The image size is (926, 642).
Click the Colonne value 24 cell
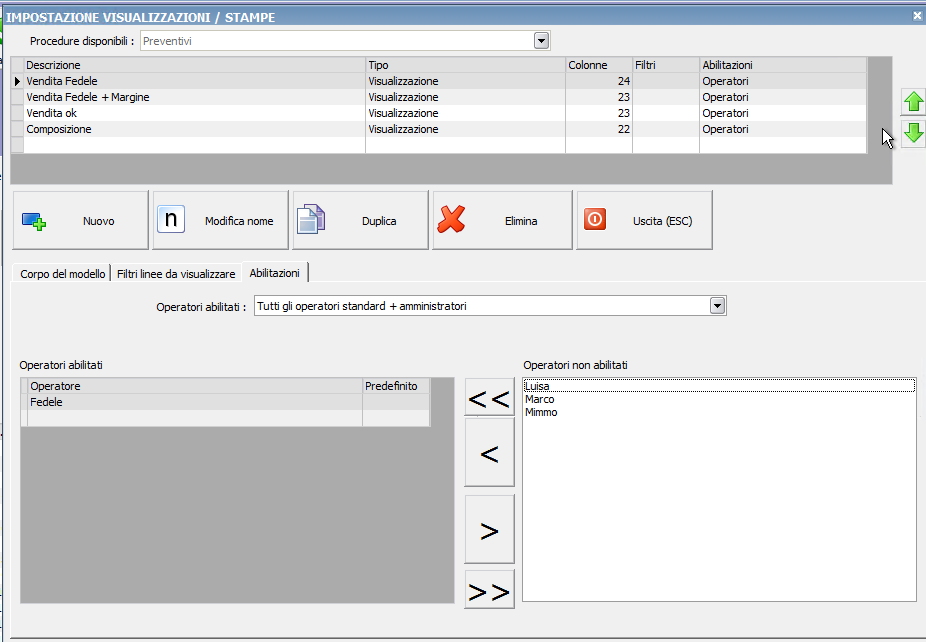(x=599, y=81)
